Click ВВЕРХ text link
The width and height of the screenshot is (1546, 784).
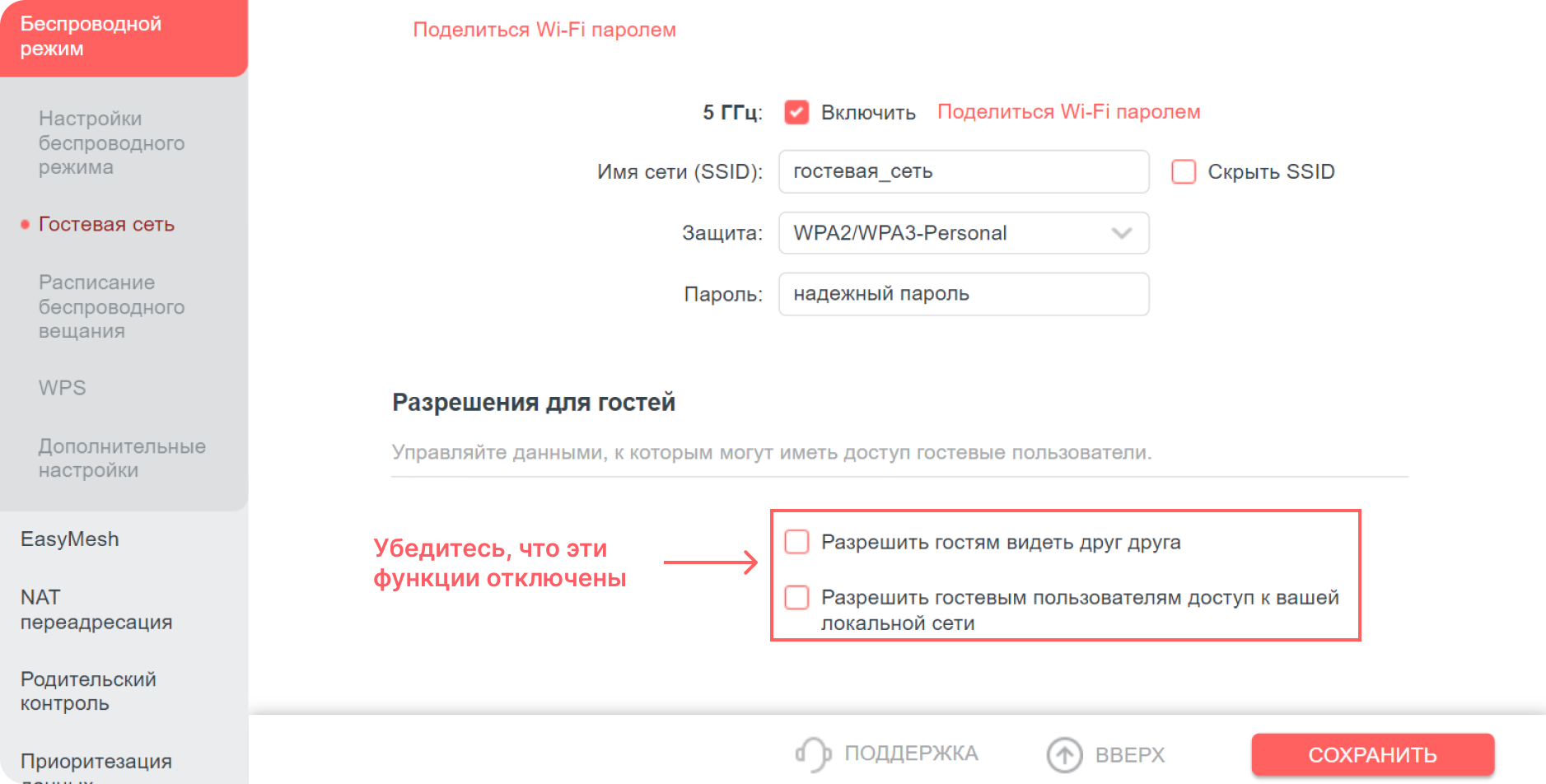click(x=1130, y=754)
